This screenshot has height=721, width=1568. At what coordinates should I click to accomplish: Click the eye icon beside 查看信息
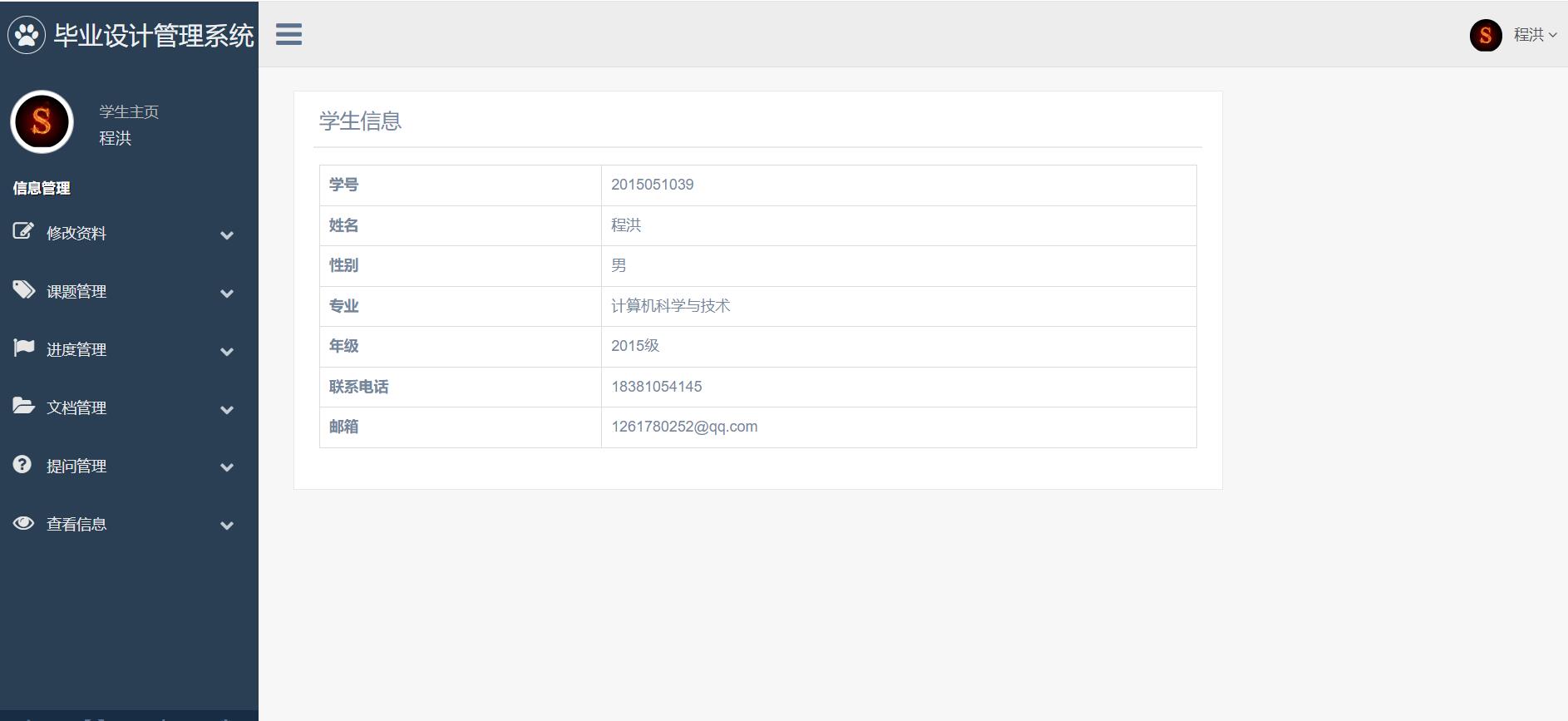click(23, 522)
